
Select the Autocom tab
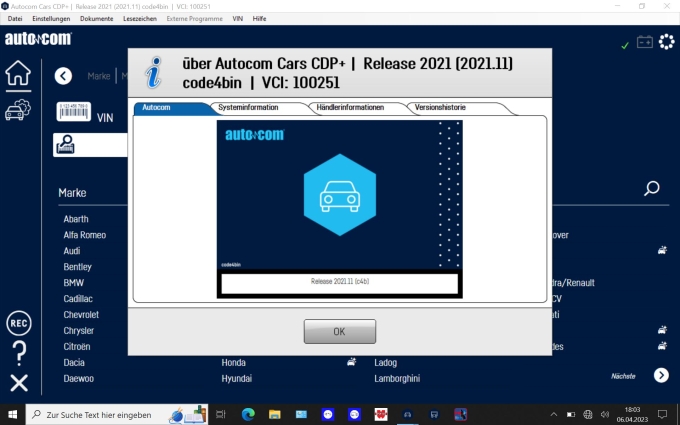tap(172, 108)
